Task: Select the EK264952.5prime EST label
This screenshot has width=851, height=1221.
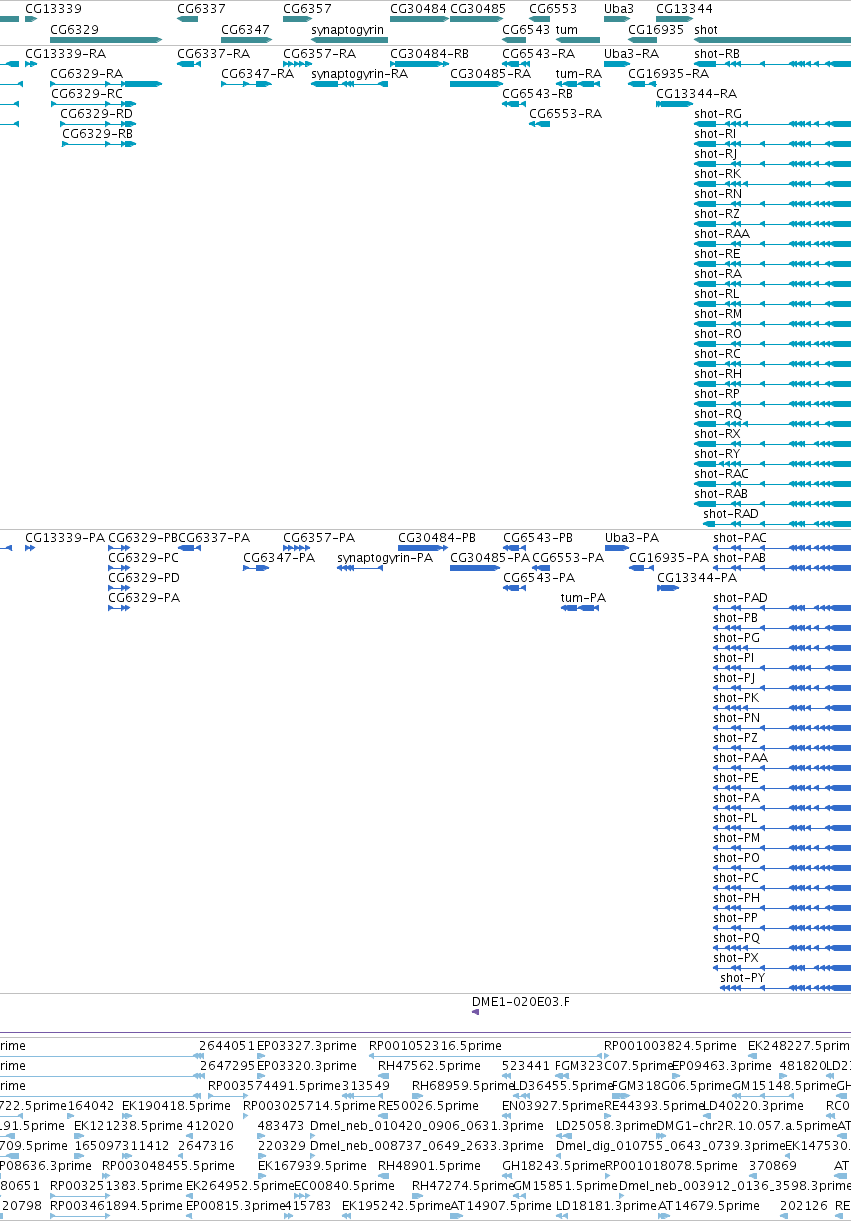Action: 239,1186
